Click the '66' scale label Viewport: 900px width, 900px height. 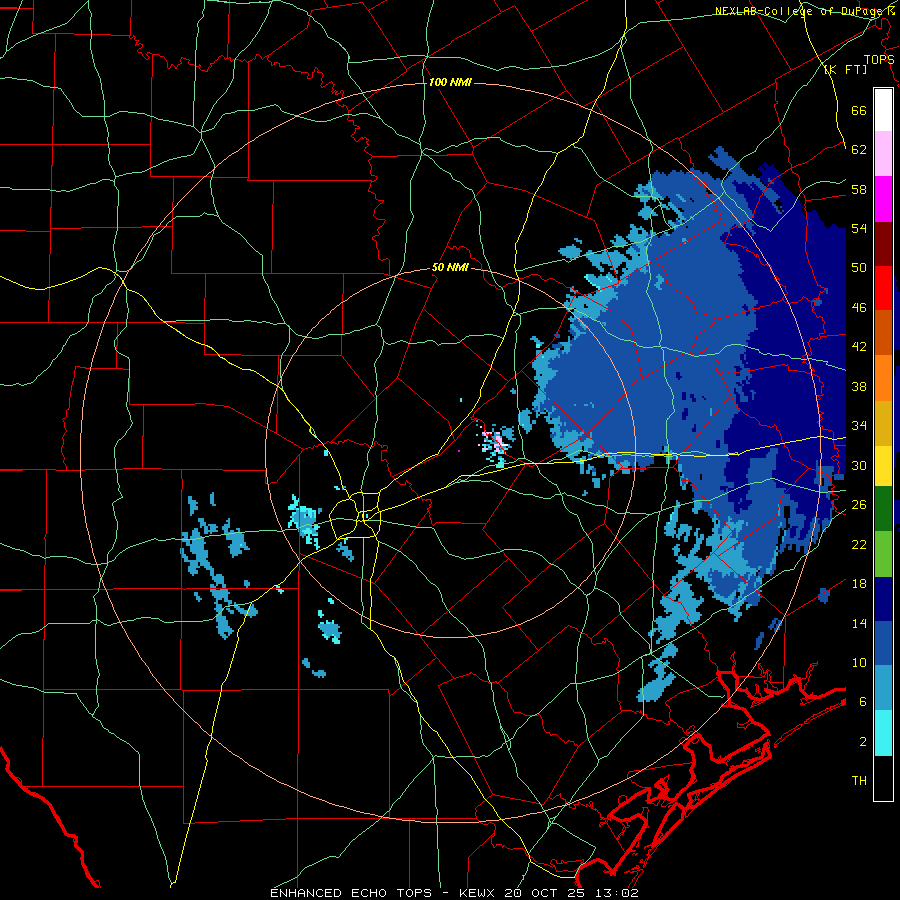[x=859, y=110]
